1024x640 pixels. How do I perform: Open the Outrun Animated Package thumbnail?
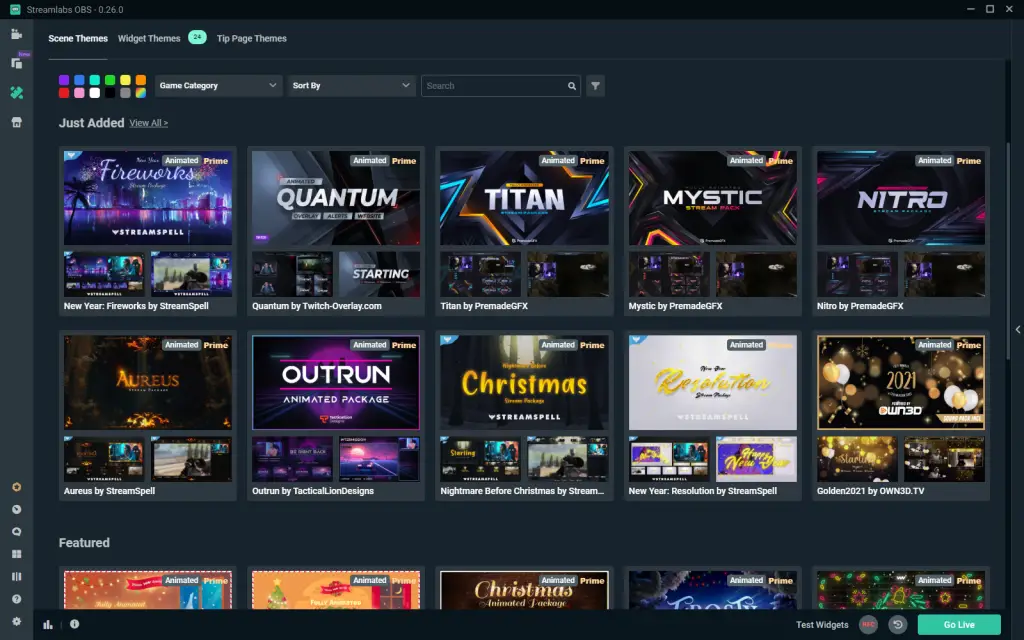click(x=336, y=382)
